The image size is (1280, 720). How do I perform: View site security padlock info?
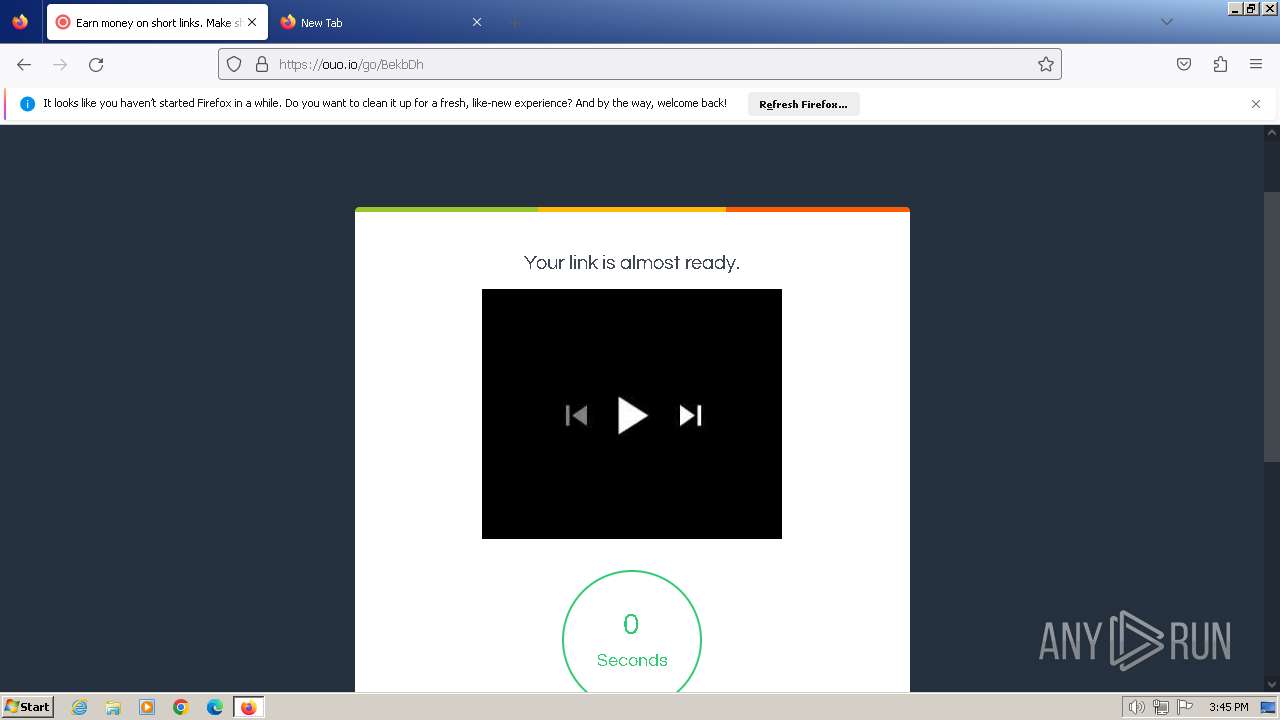pyautogui.click(x=262, y=64)
